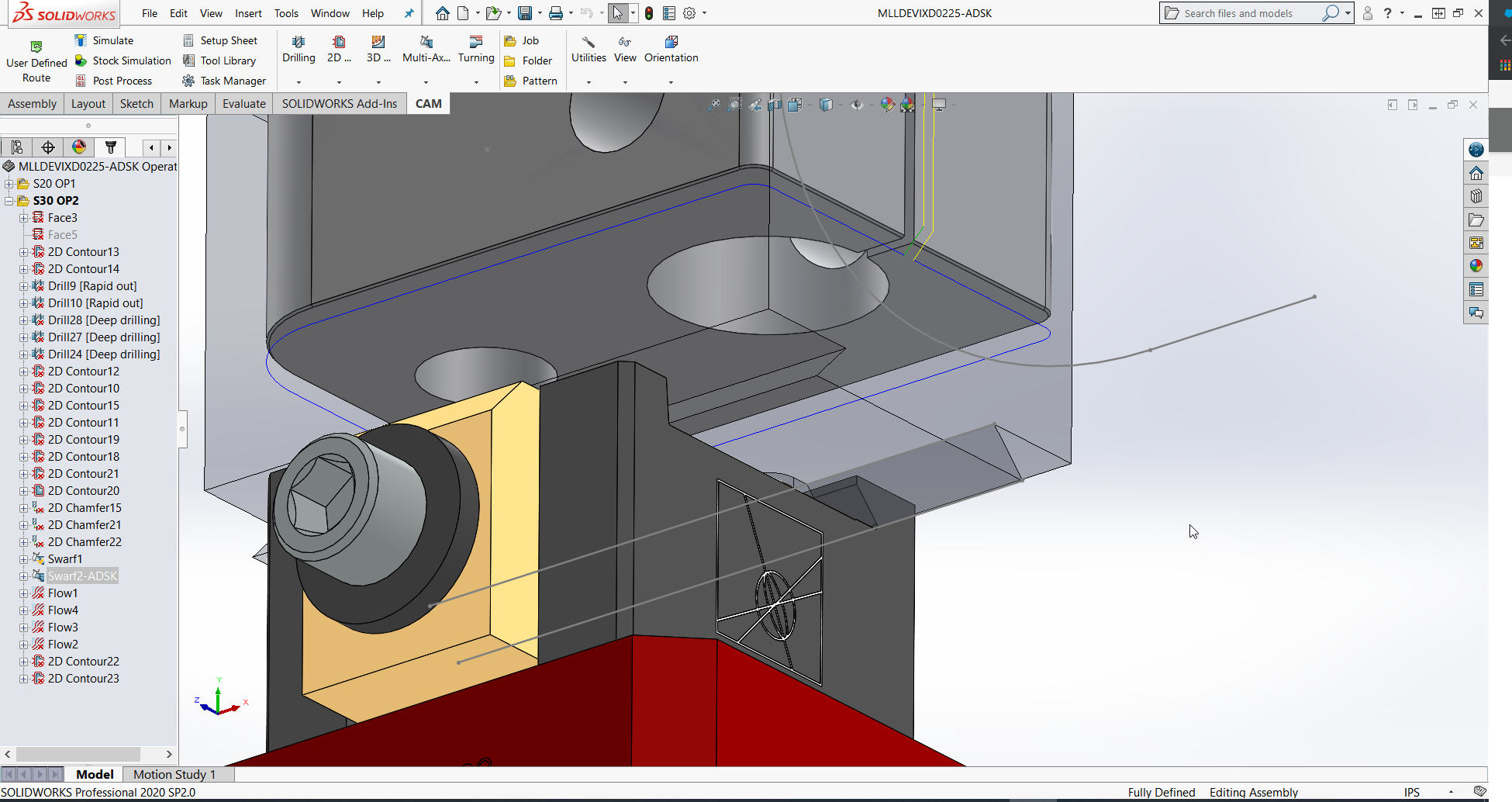Select the Drill28 [Deep drilling] operation

click(104, 320)
